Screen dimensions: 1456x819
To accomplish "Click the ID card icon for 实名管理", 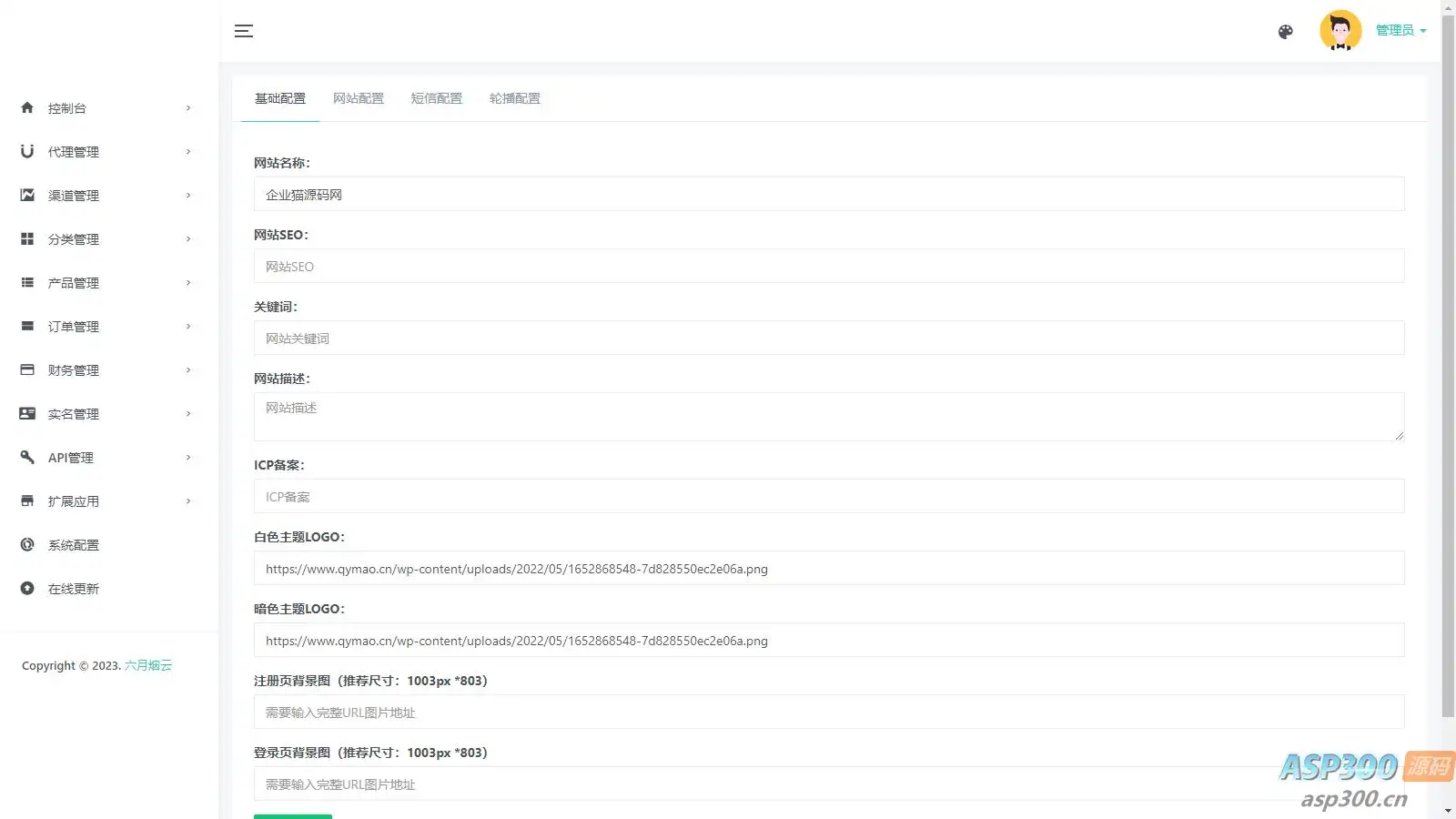I will coord(27,413).
